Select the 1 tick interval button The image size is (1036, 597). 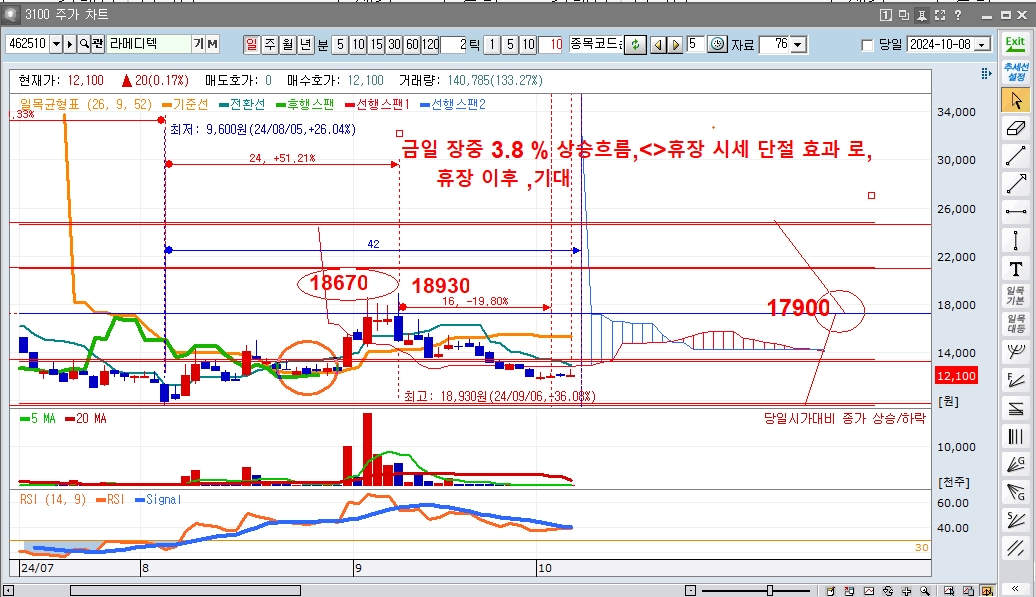492,44
